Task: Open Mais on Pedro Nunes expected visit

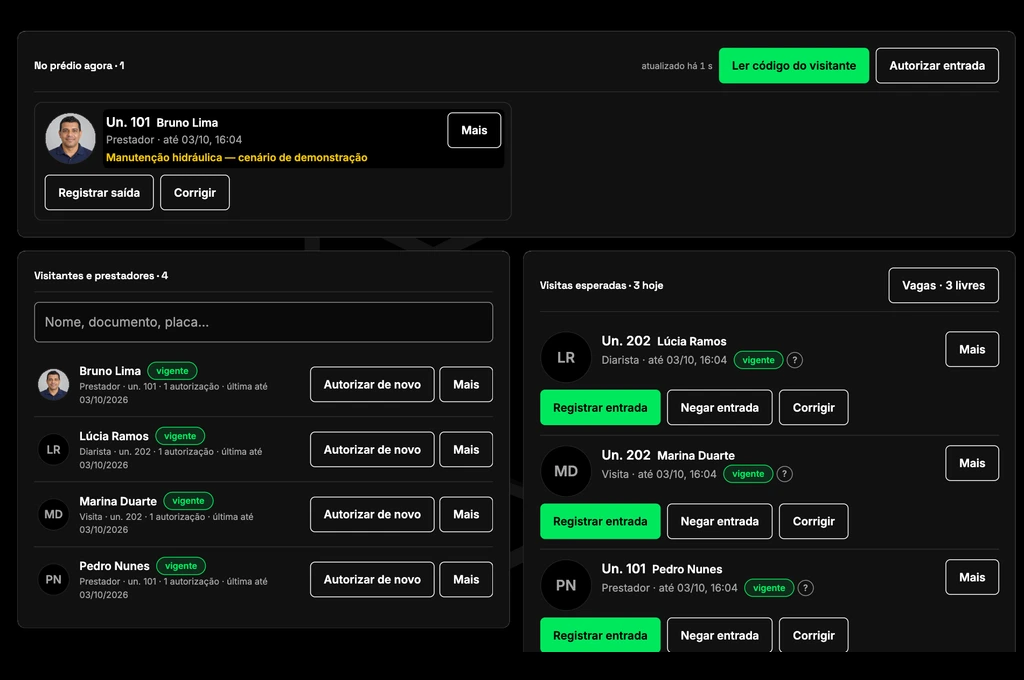Action: click(972, 577)
